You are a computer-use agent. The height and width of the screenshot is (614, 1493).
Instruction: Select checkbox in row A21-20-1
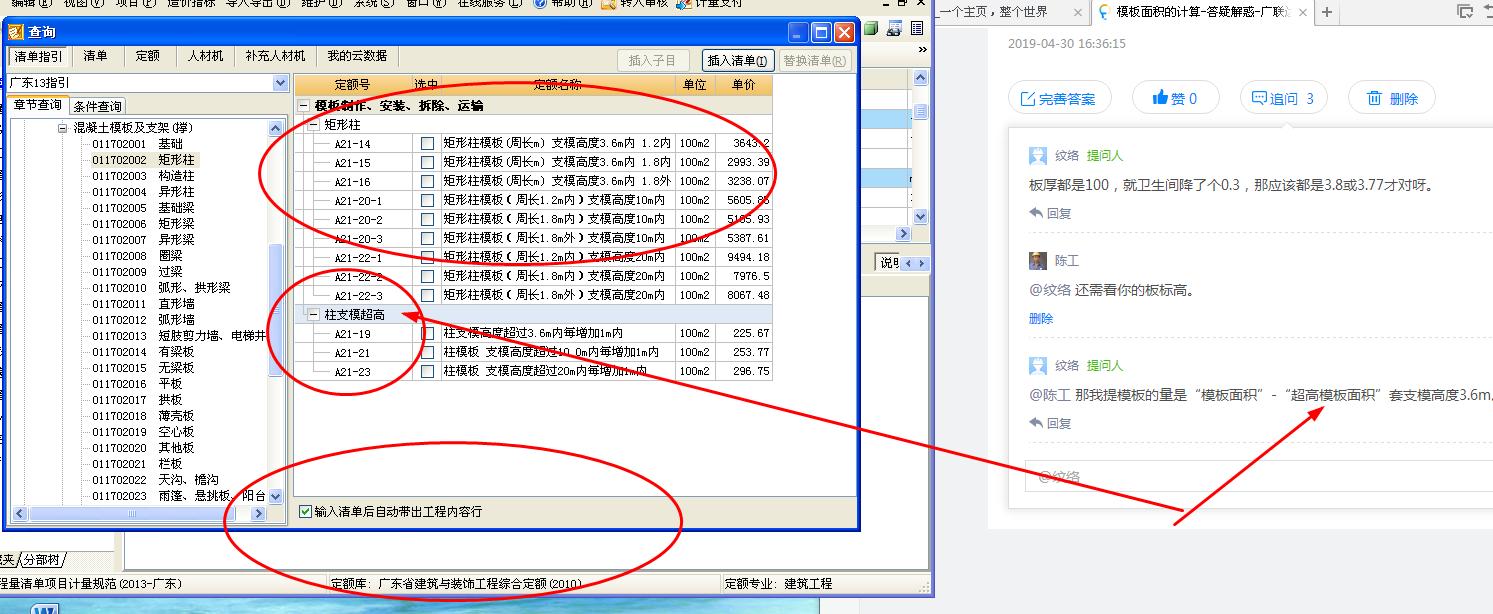[427, 201]
